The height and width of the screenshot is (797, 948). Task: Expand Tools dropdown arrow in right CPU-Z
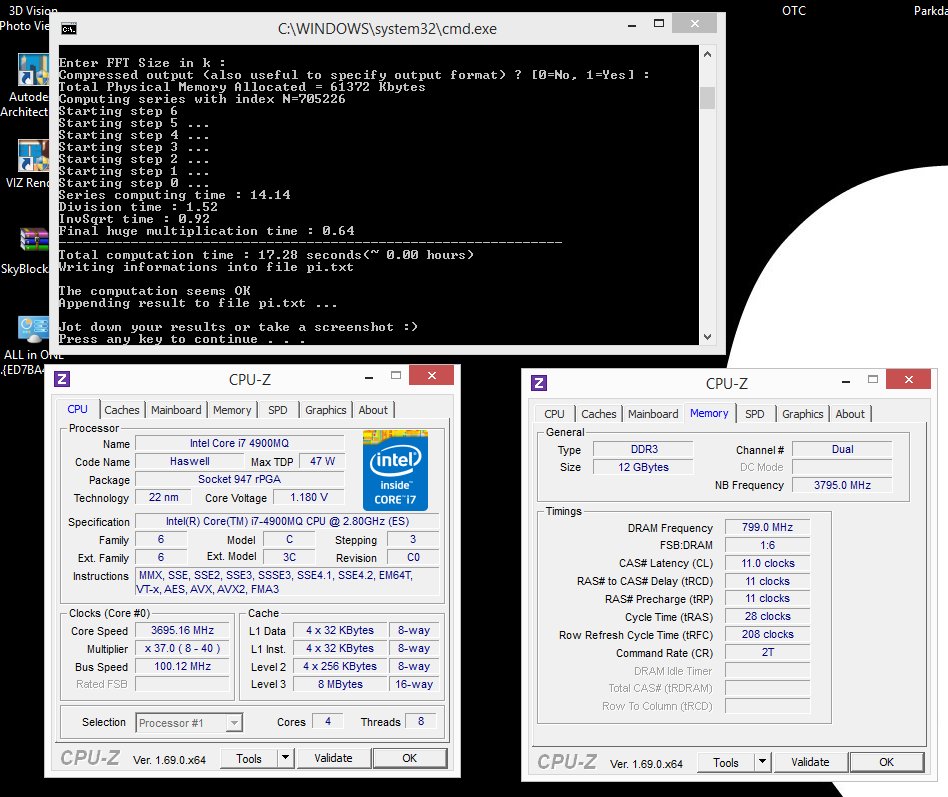(x=762, y=762)
